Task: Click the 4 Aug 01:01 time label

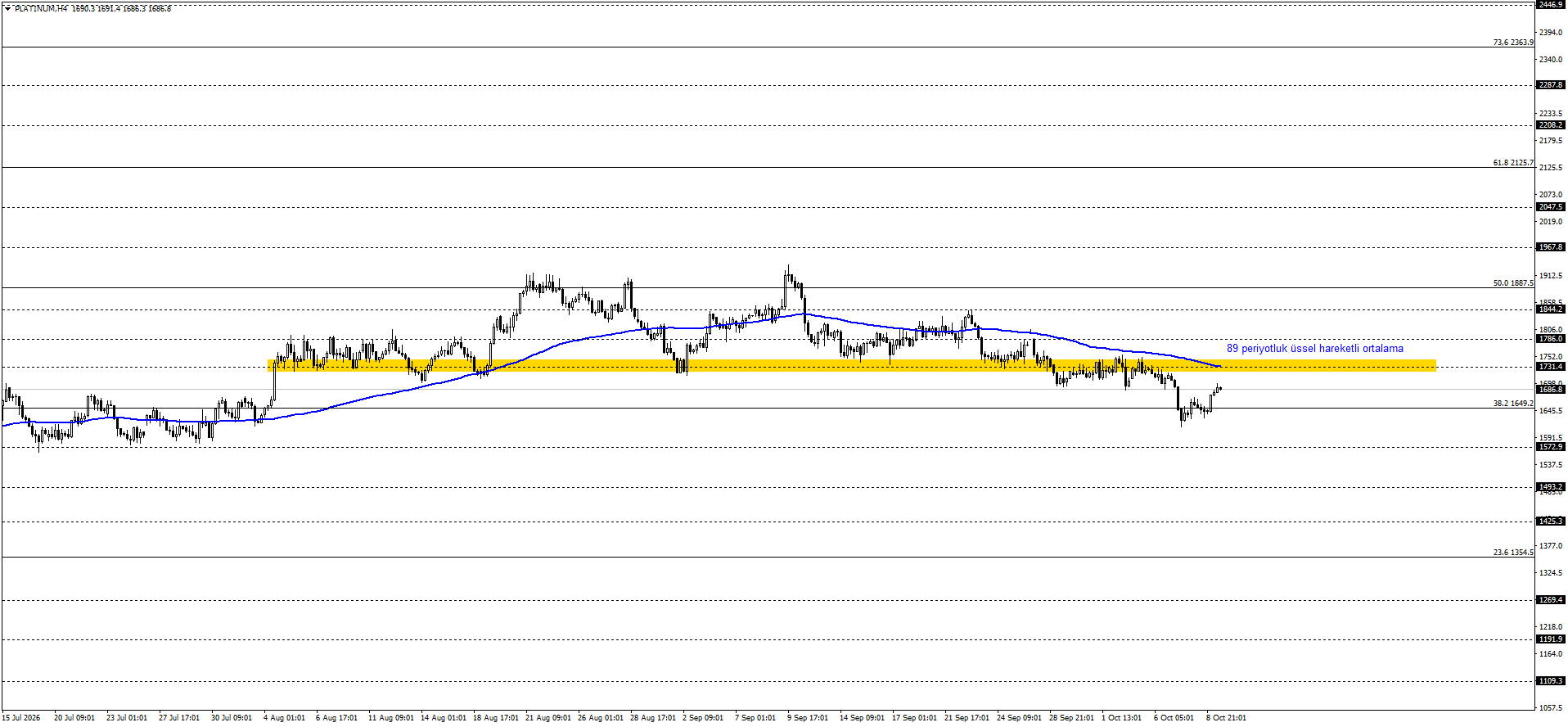Action: (284, 718)
